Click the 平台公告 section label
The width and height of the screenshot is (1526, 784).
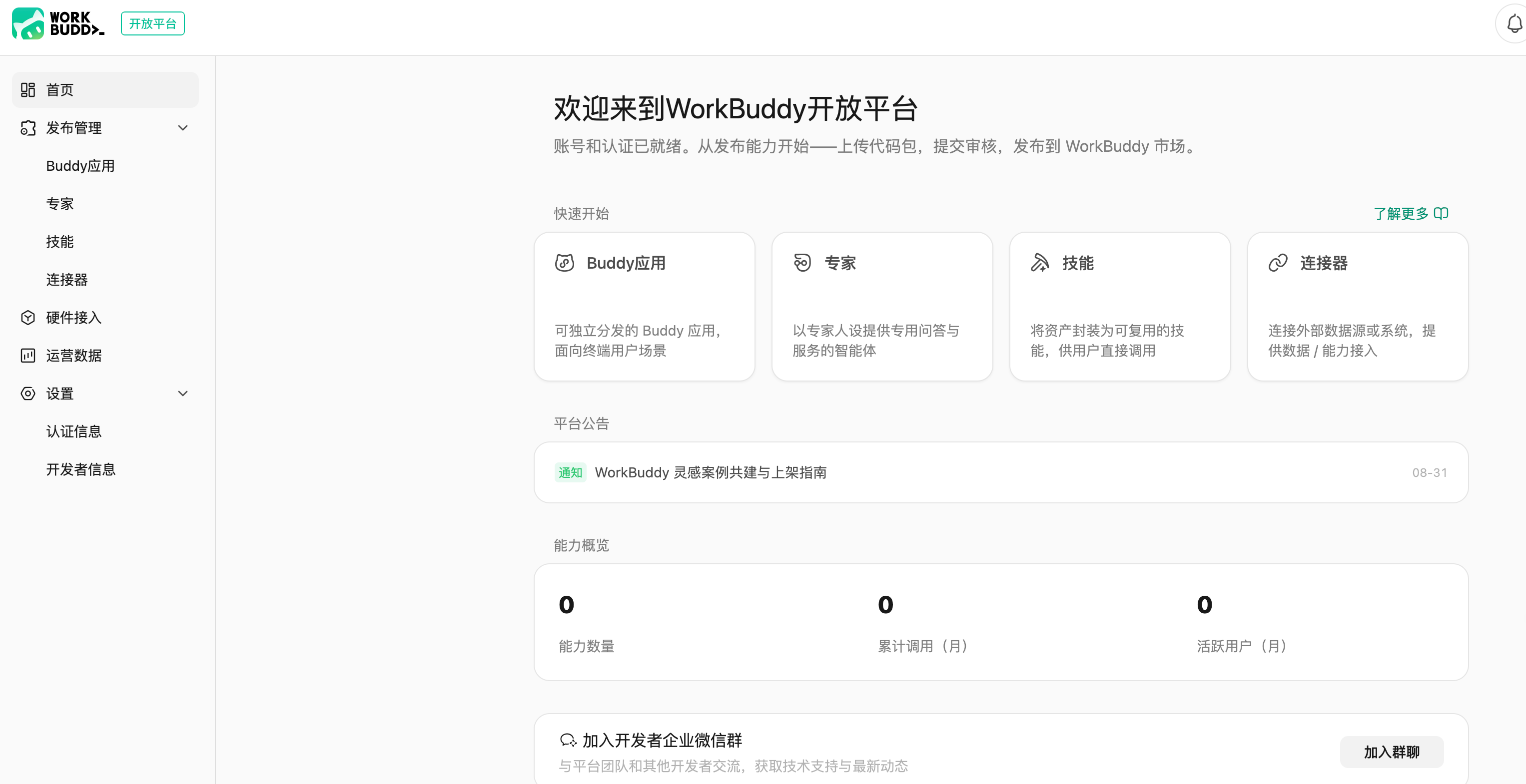pos(582,423)
